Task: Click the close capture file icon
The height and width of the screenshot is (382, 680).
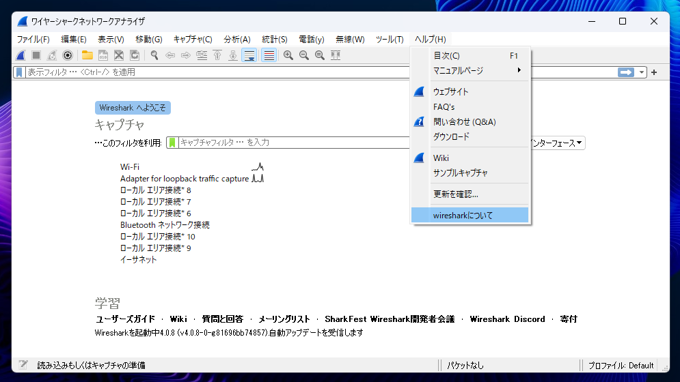Action: (119, 56)
